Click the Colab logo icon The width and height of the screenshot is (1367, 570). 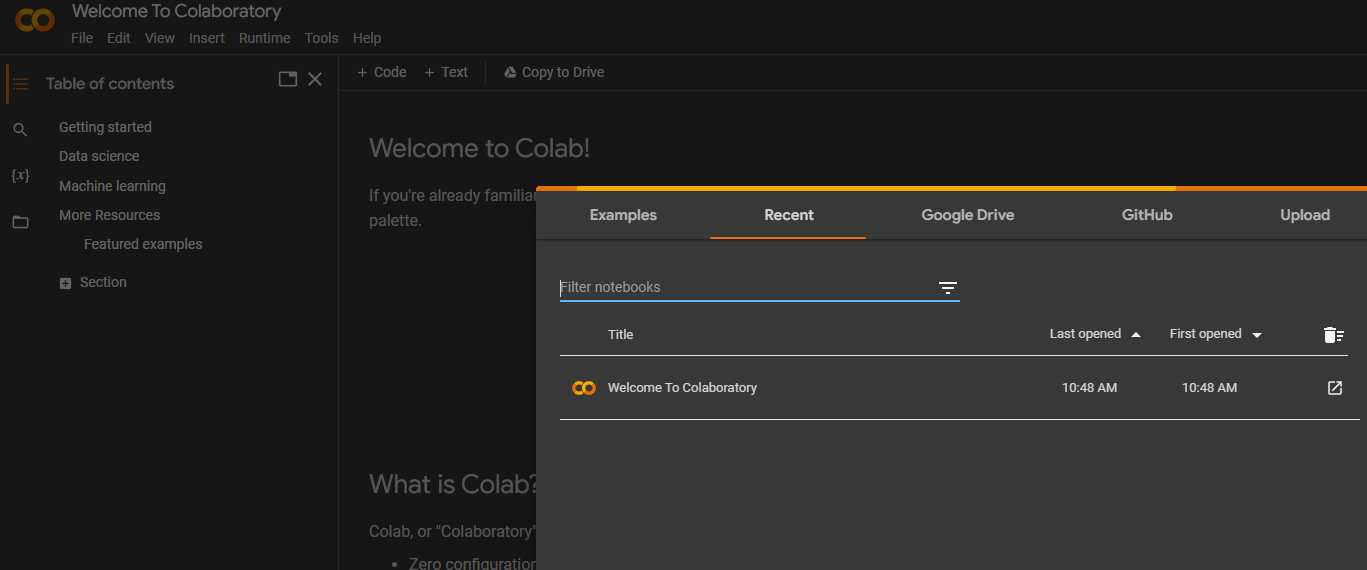pos(35,19)
